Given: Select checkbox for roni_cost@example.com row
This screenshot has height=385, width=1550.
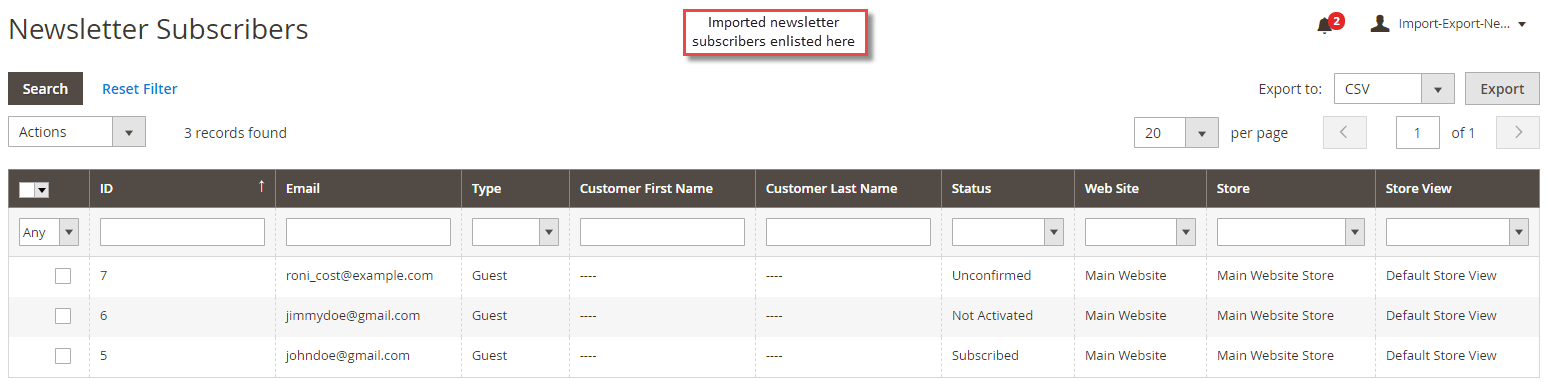Looking at the screenshot, I should [63, 276].
